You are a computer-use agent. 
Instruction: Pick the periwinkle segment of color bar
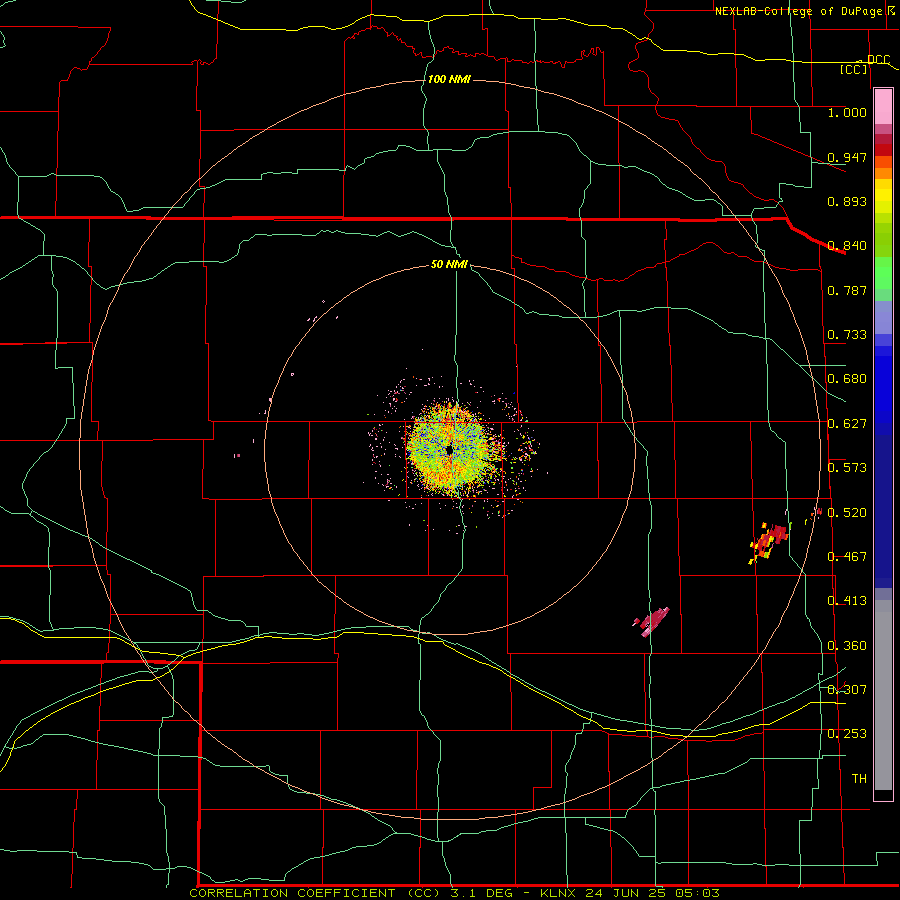(883, 317)
